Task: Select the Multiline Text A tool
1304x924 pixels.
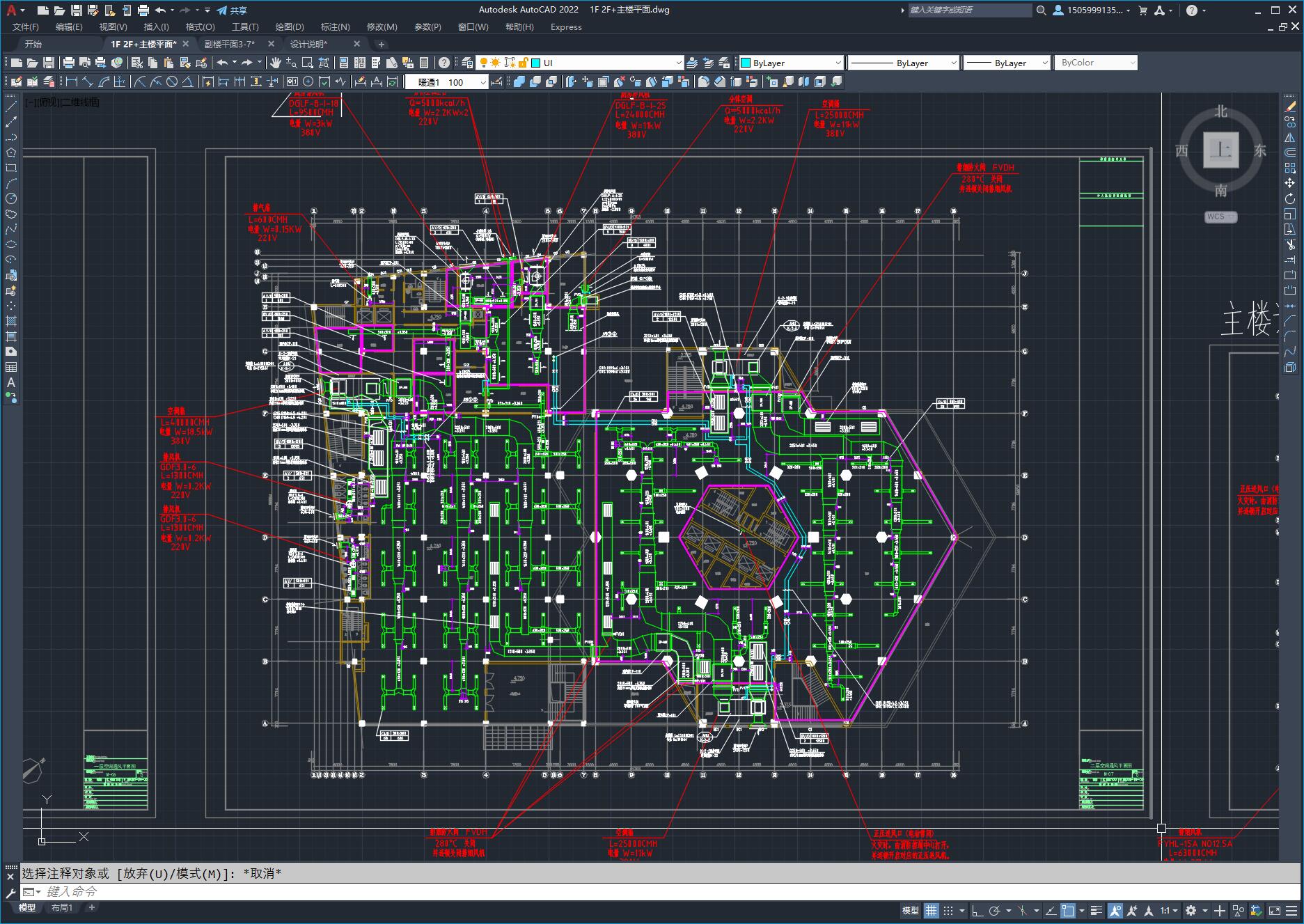Action: [x=11, y=382]
